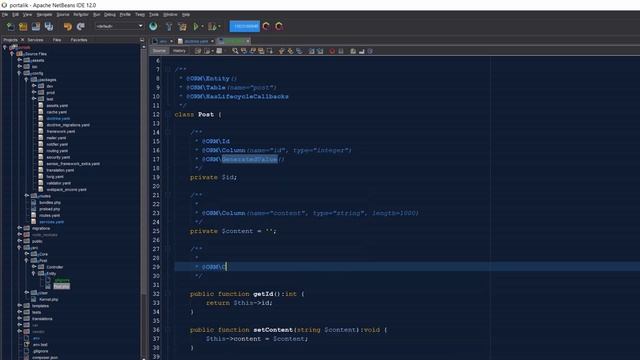Click the New Project toolbar icon

pyautogui.click(x=23, y=27)
